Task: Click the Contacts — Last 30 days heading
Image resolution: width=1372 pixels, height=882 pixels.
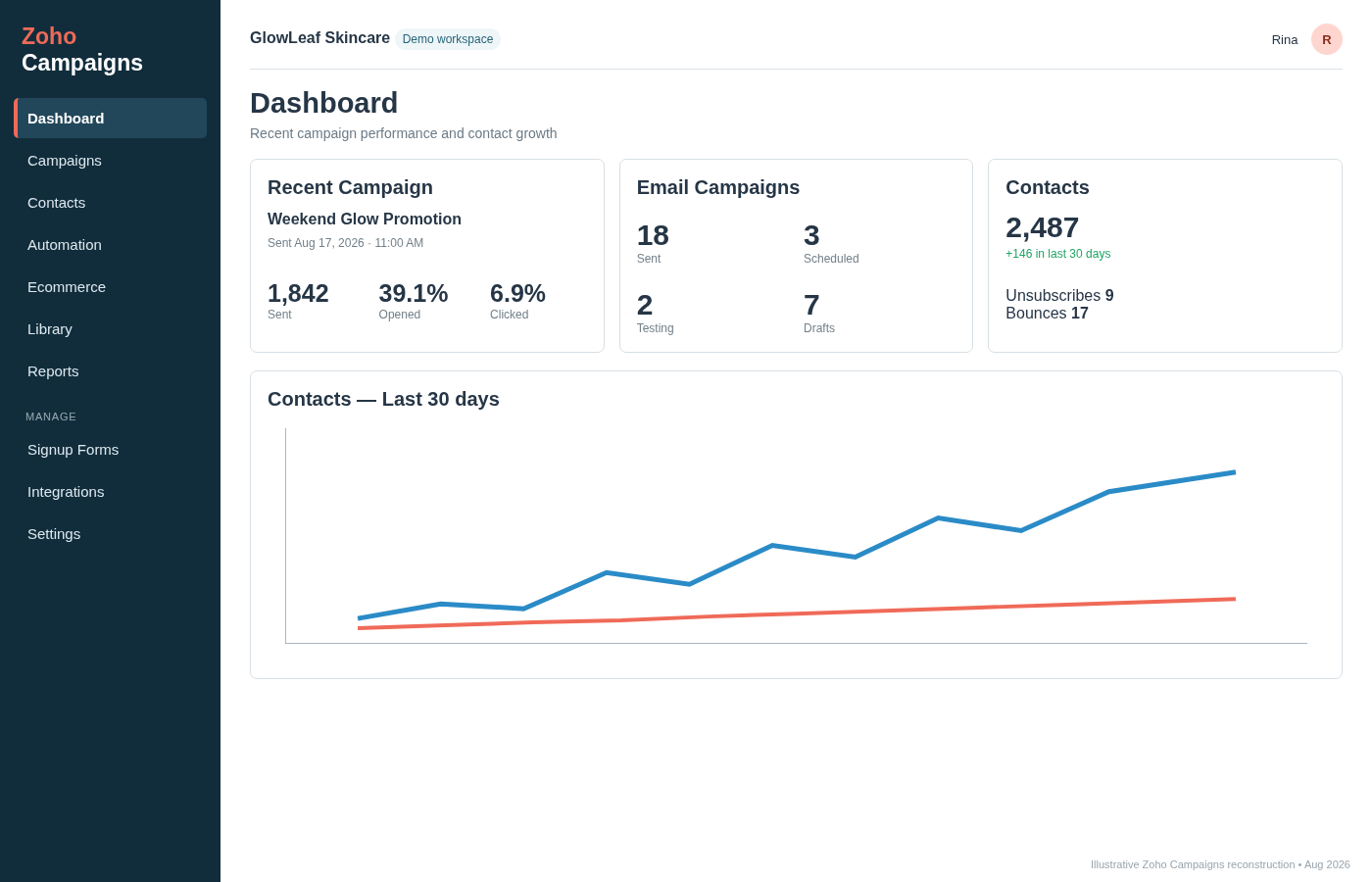Action: 383,399
